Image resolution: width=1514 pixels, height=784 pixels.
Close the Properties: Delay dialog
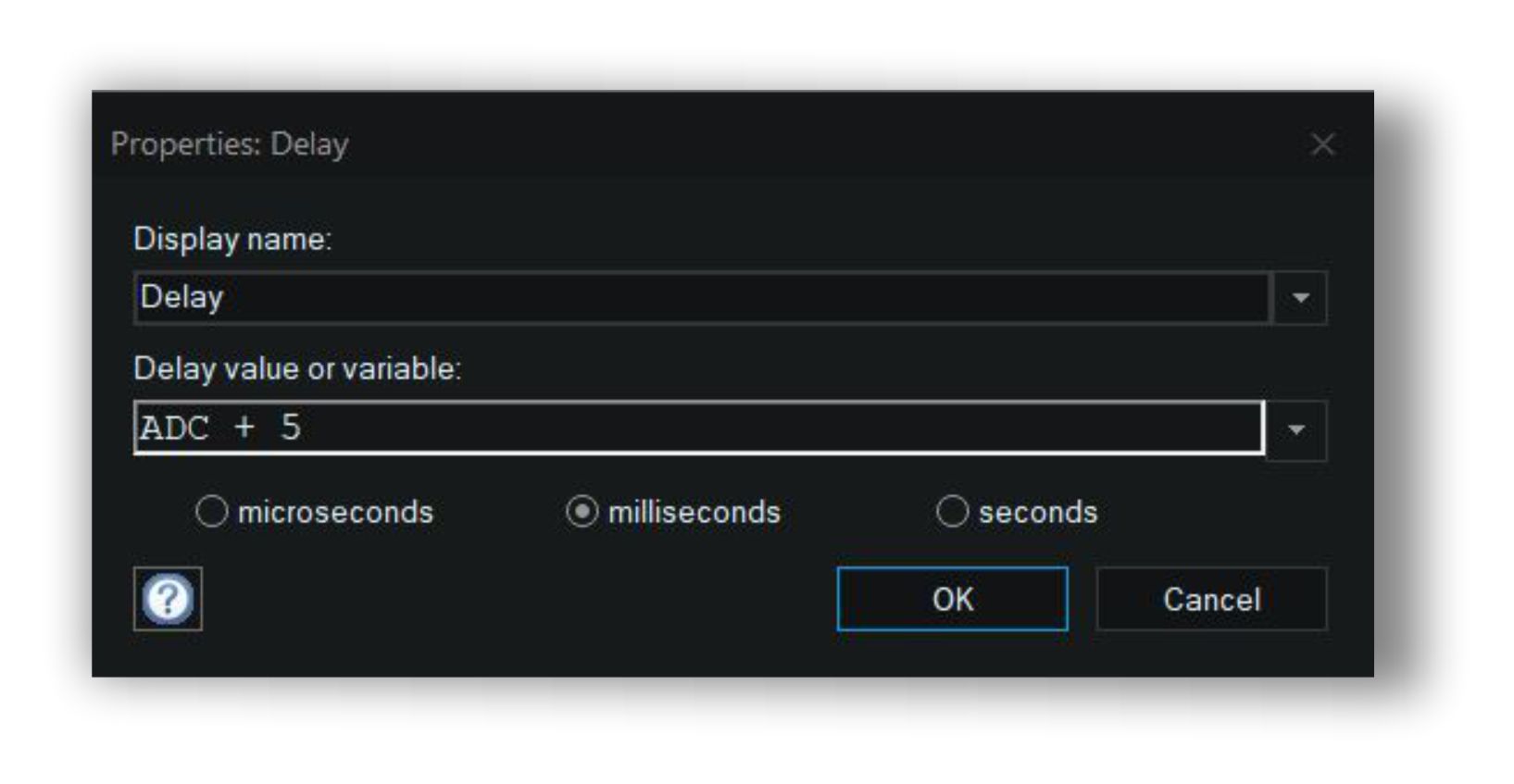point(1322,144)
